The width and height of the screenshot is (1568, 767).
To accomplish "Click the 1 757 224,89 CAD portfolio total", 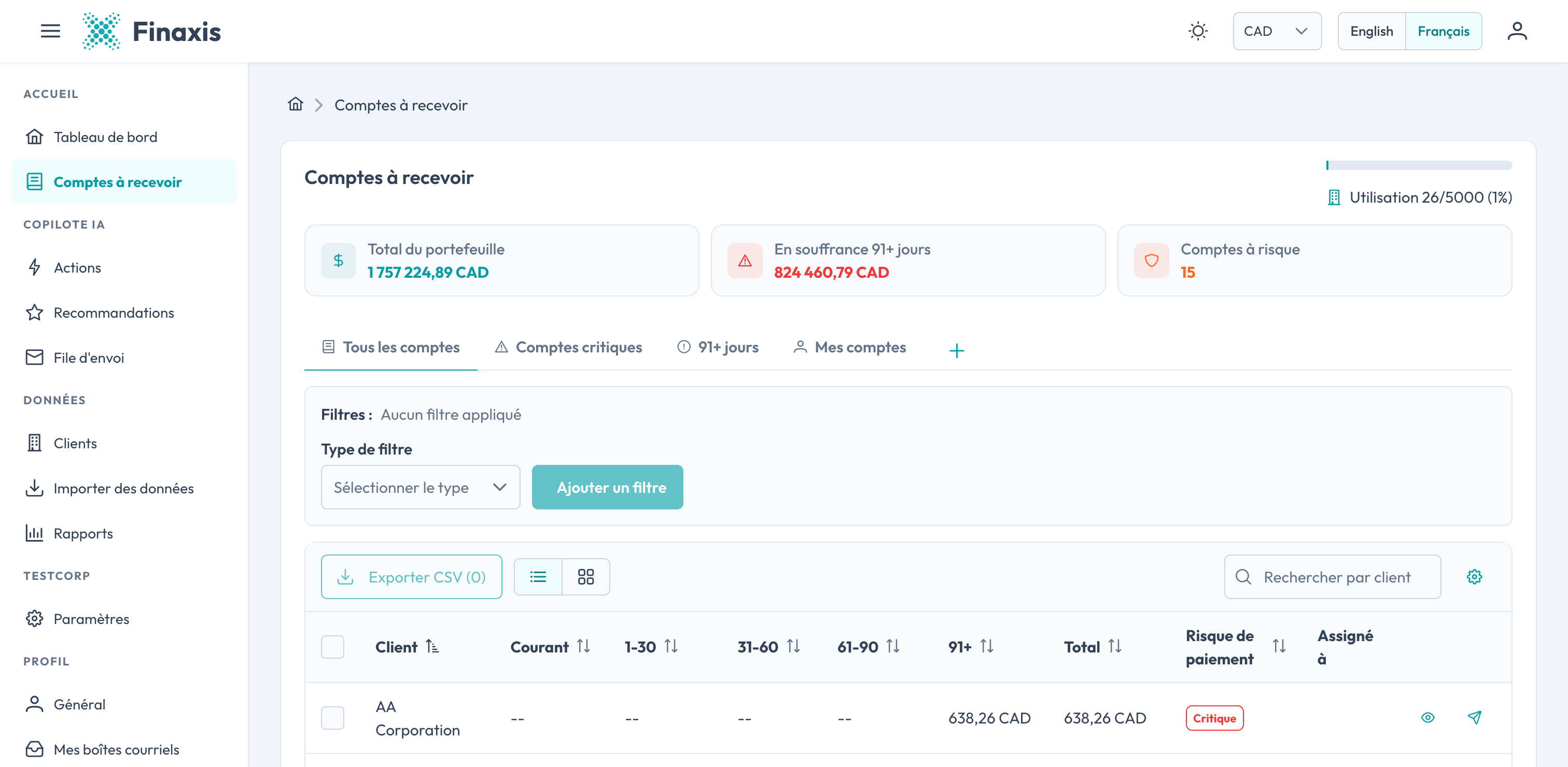I will tap(428, 272).
